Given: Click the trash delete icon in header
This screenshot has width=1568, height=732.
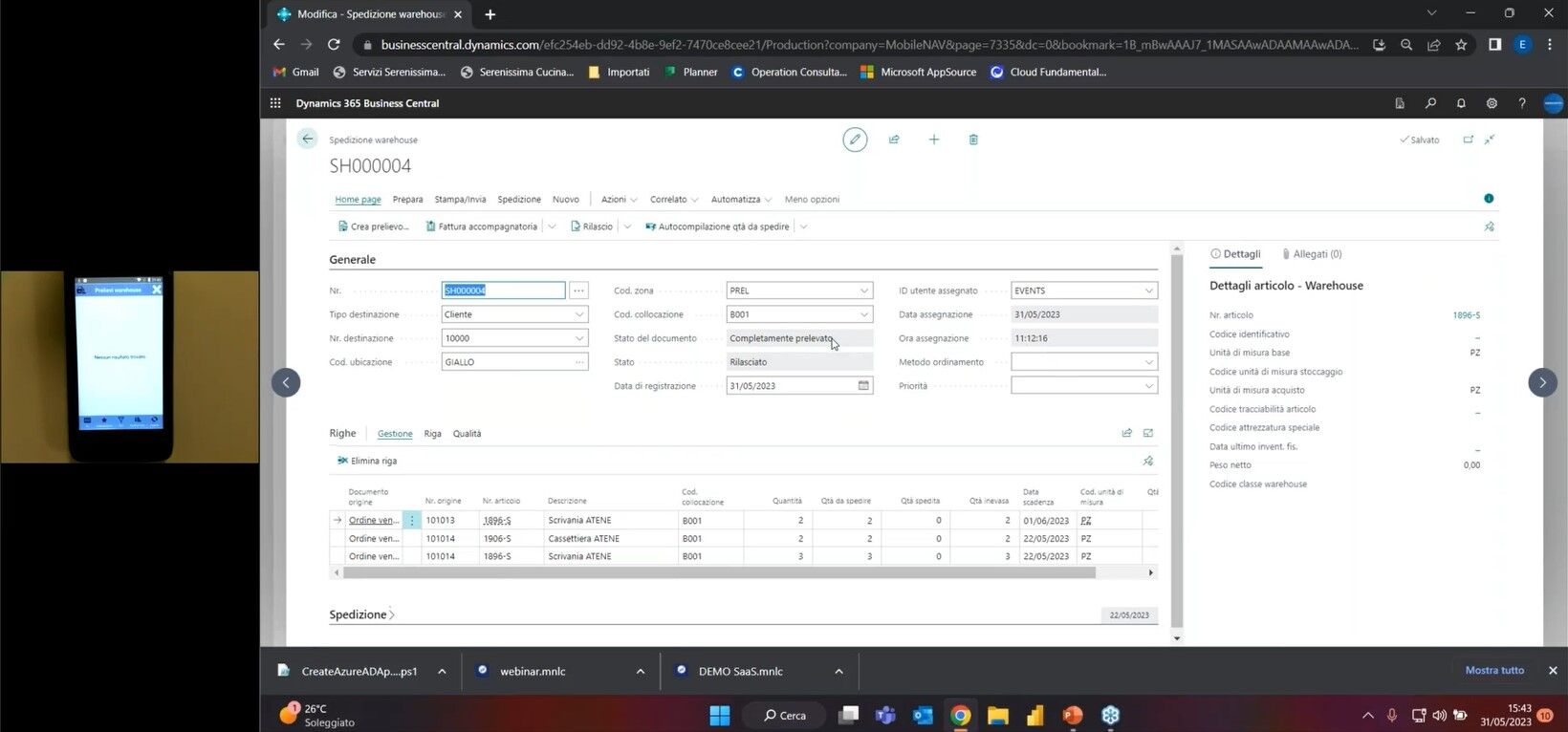Looking at the screenshot, I should point(973,140).
